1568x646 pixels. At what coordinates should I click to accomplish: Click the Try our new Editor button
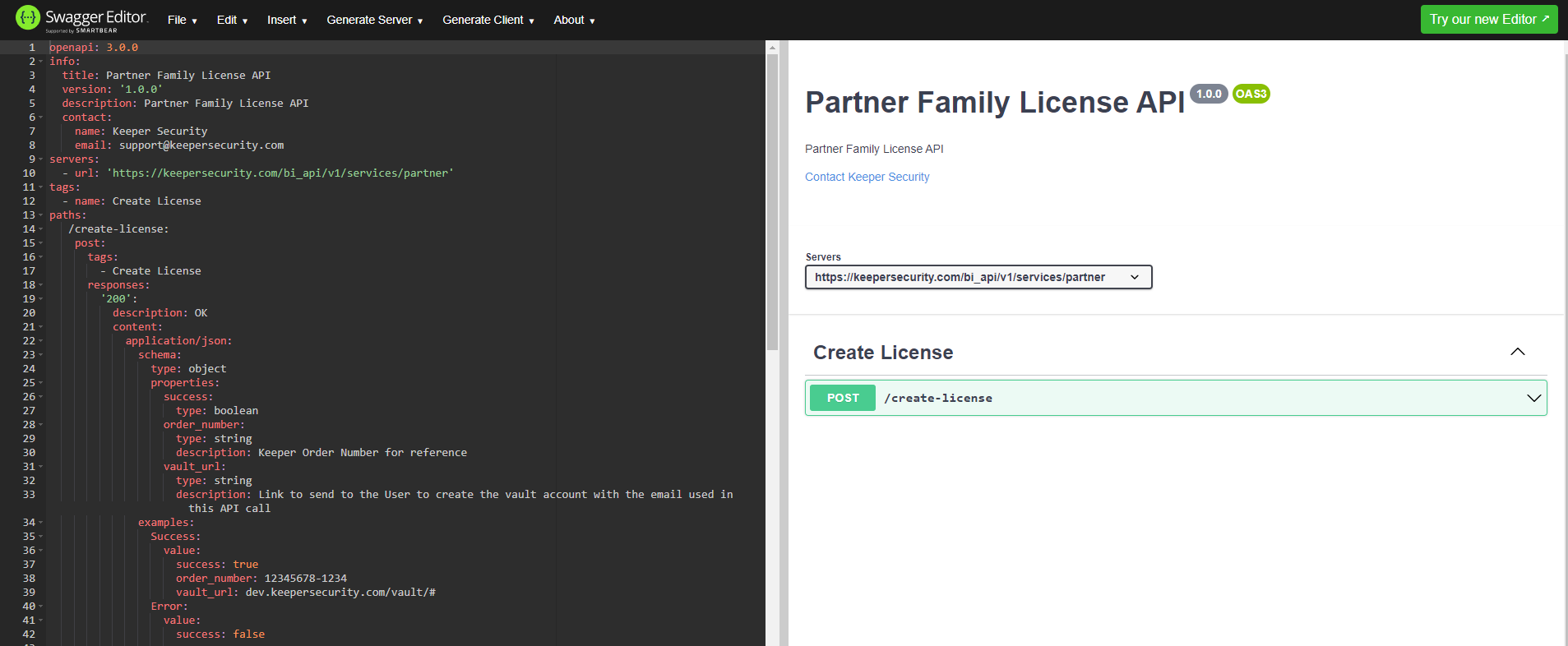(1488, 19)
